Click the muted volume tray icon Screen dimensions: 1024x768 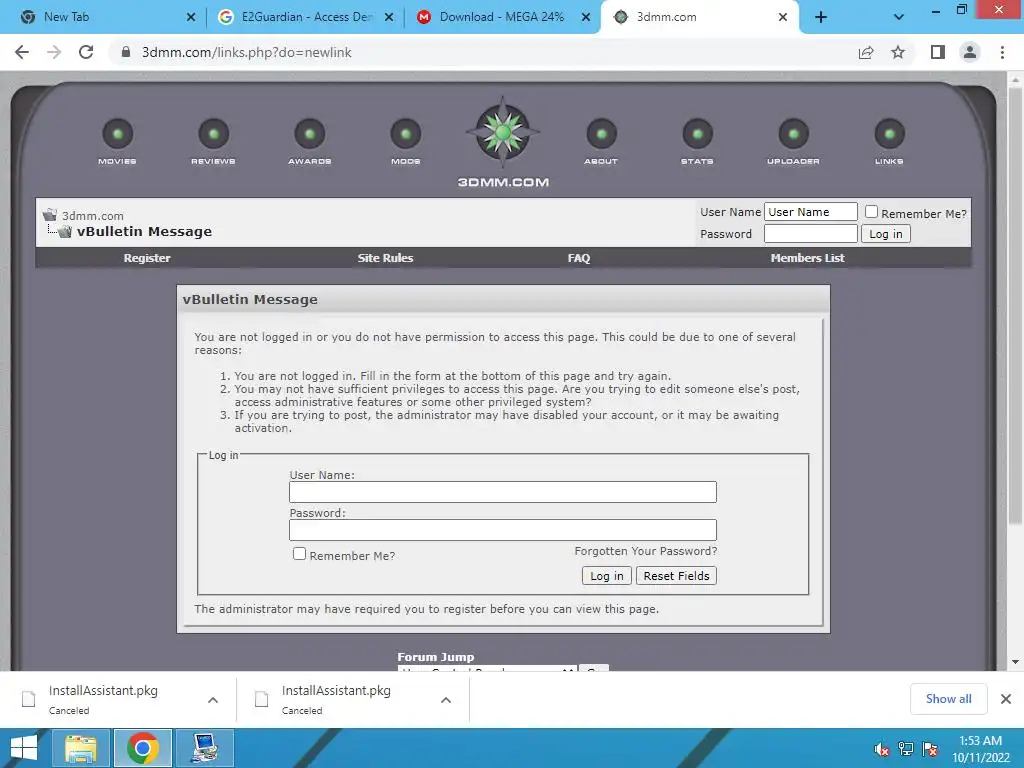pos(882,749)
